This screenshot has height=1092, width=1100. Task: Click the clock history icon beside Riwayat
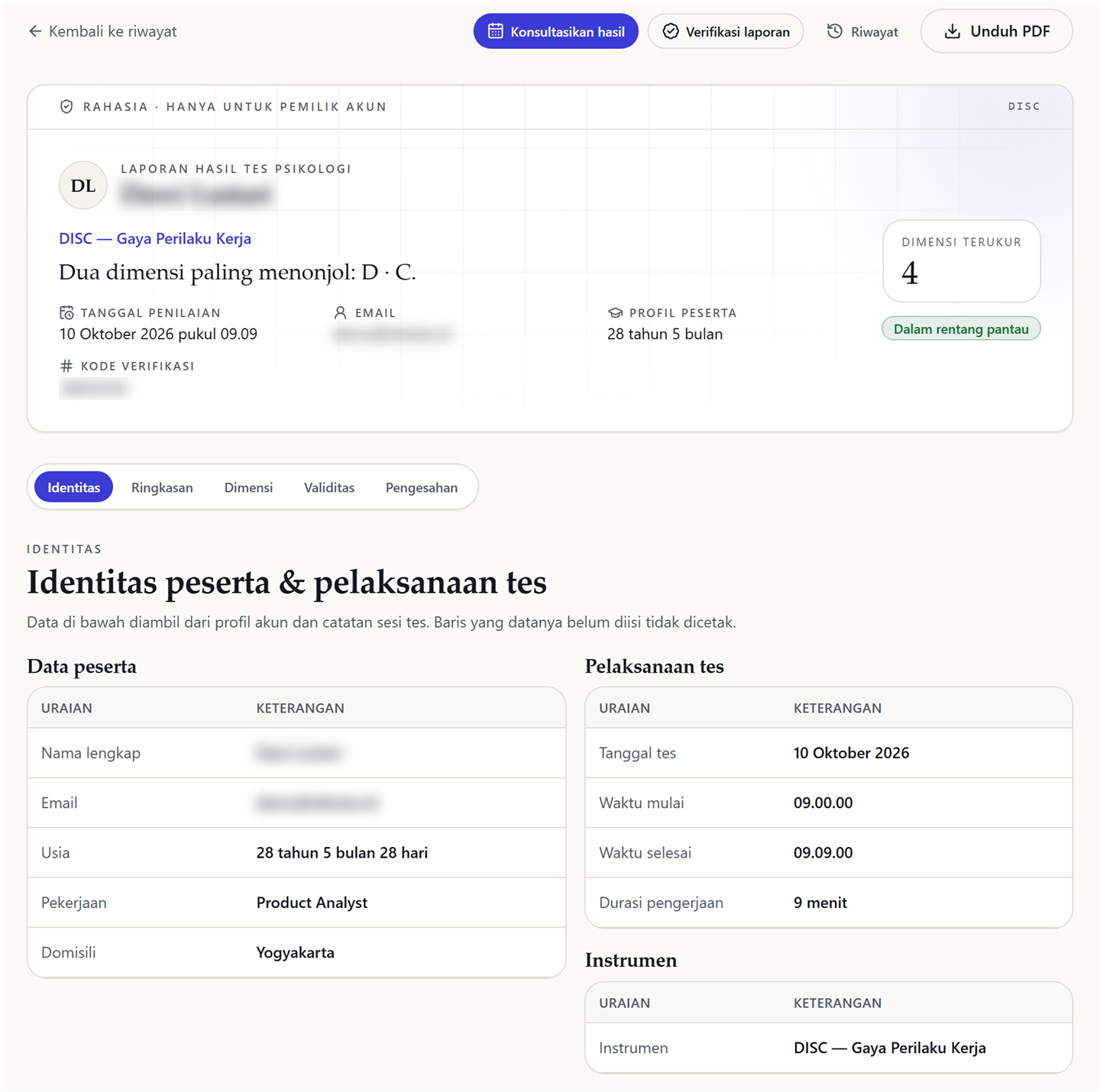tap(835, 31)
